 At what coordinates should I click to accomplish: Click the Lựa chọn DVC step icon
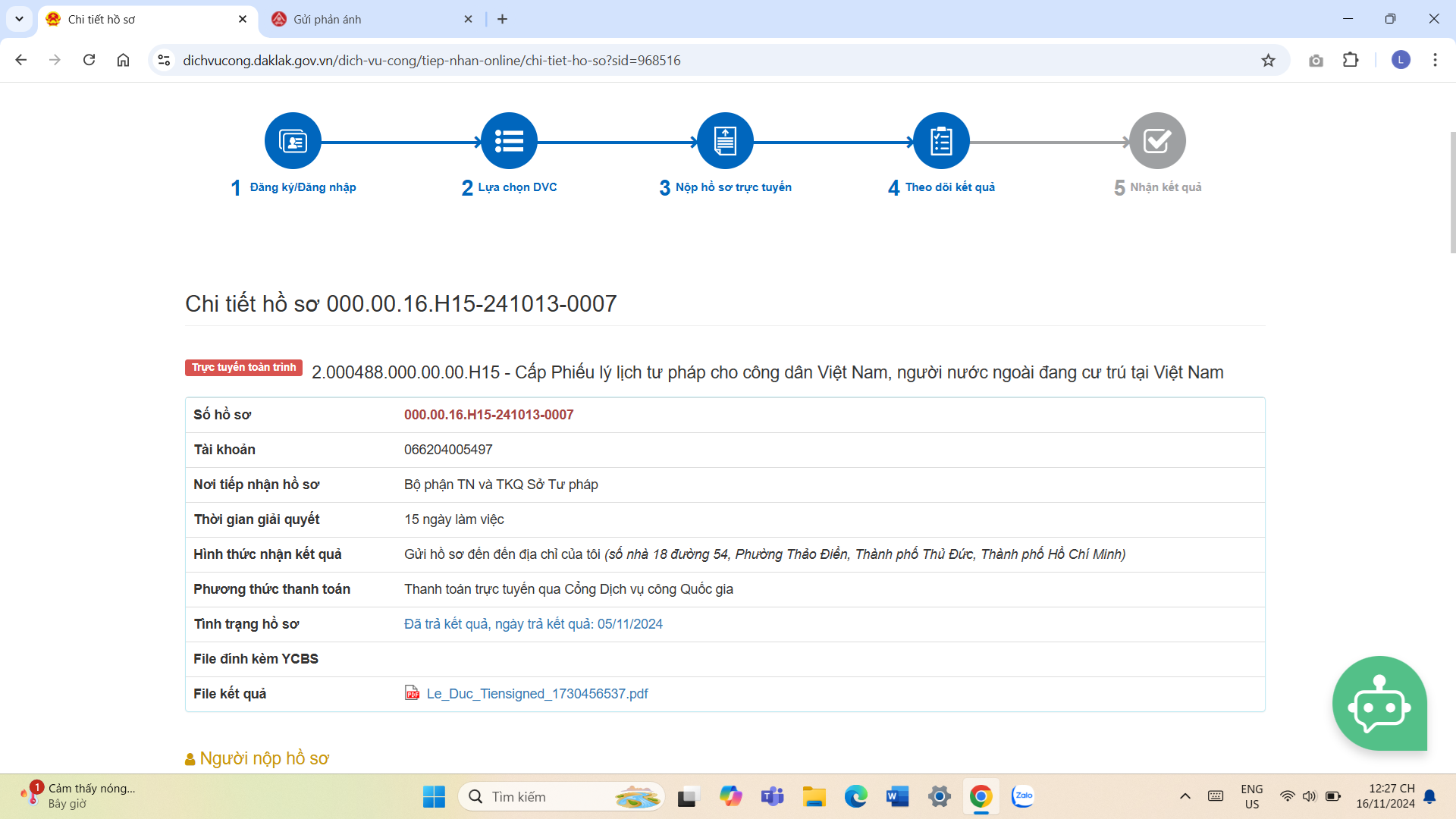509,141
